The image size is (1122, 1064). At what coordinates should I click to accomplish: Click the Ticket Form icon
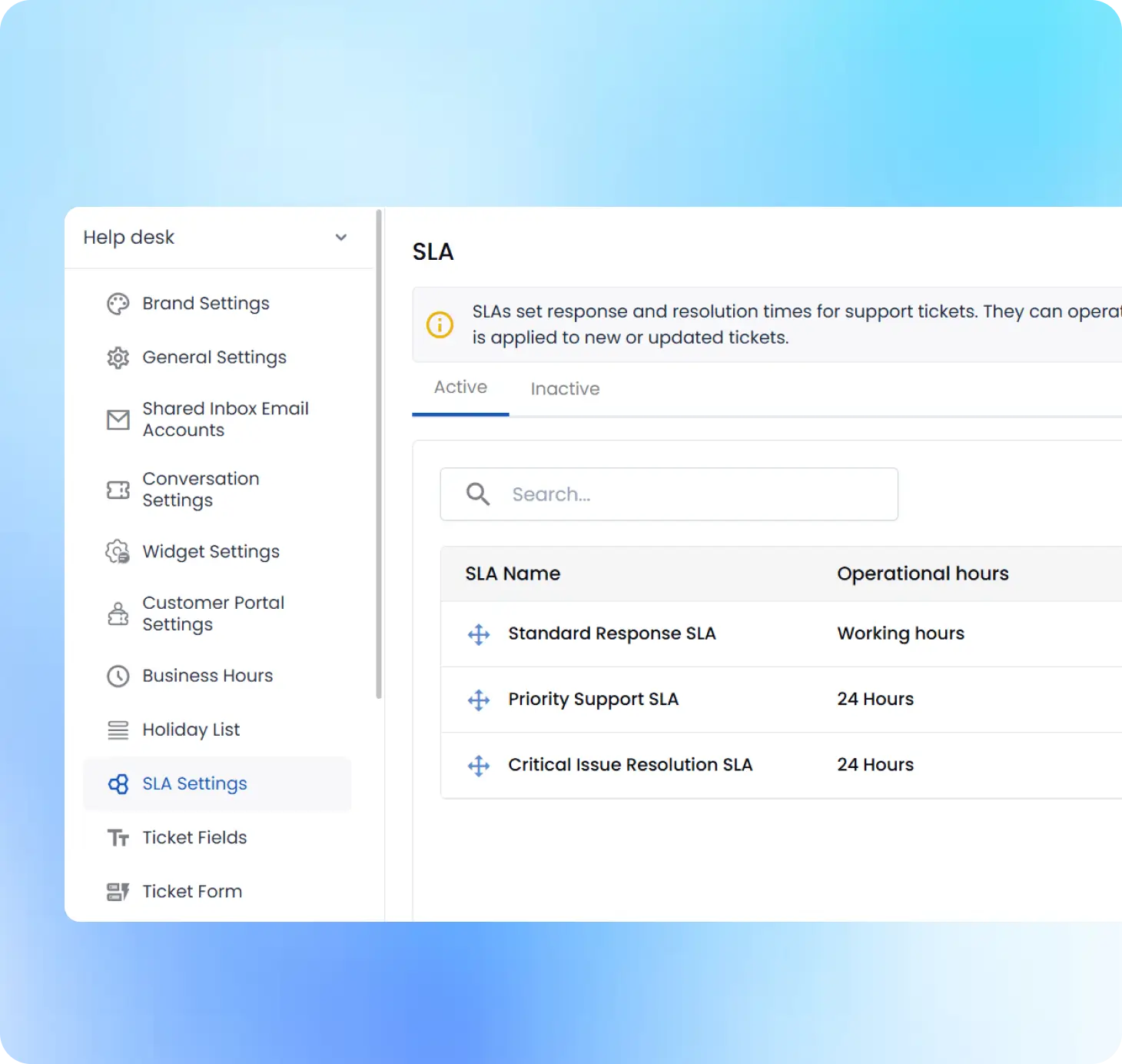tap(118, 892)
